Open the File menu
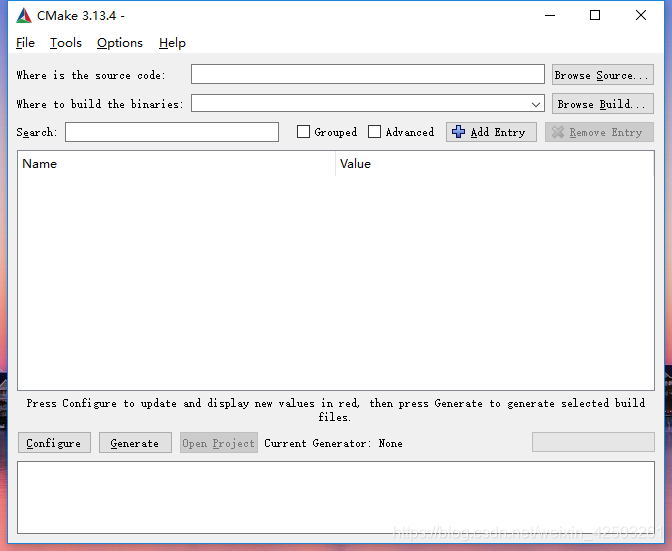 pyautogui.click(x=25, y=43)
